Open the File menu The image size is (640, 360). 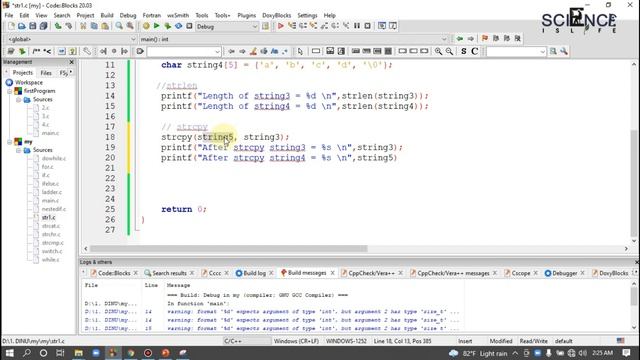[9, 16]
